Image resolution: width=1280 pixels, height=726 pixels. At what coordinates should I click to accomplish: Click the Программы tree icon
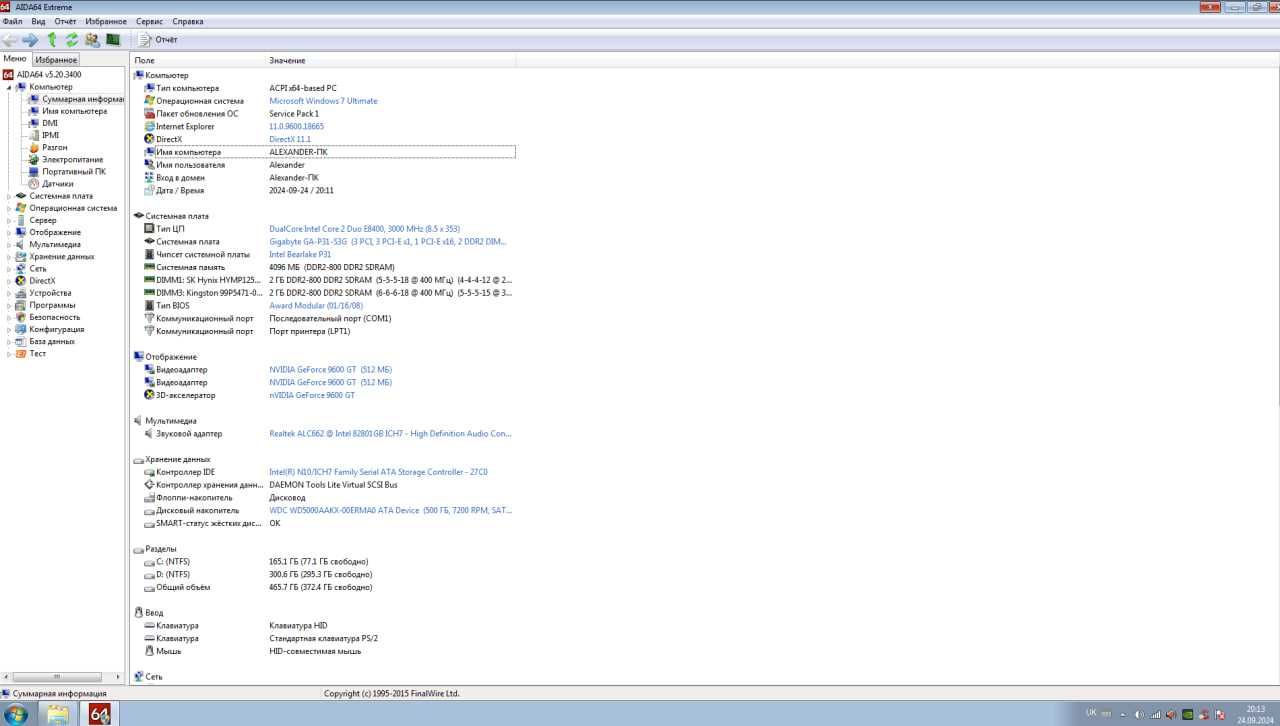20,305
